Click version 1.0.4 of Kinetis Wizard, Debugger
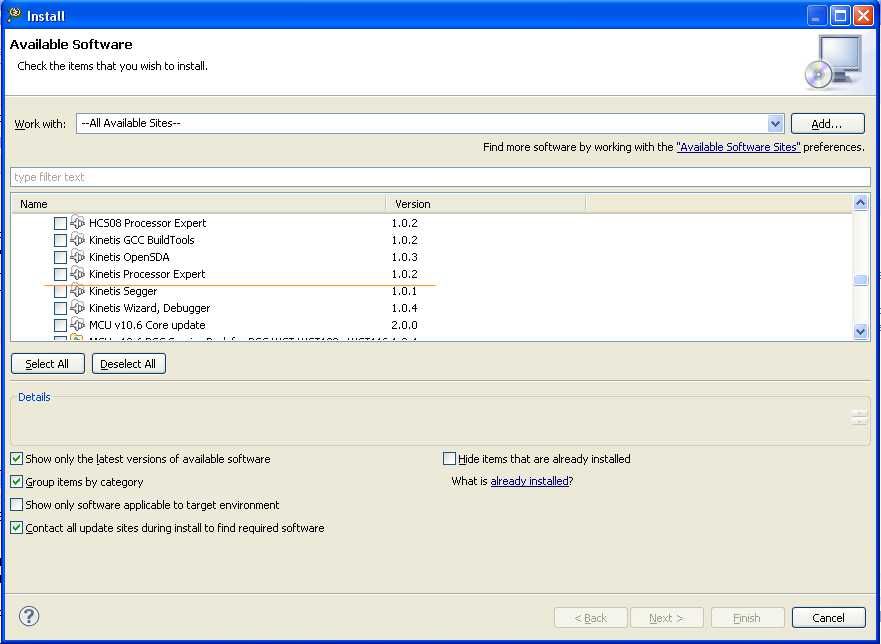The width and height of the screenshot is (881, 644). click(x=405, y=308)
